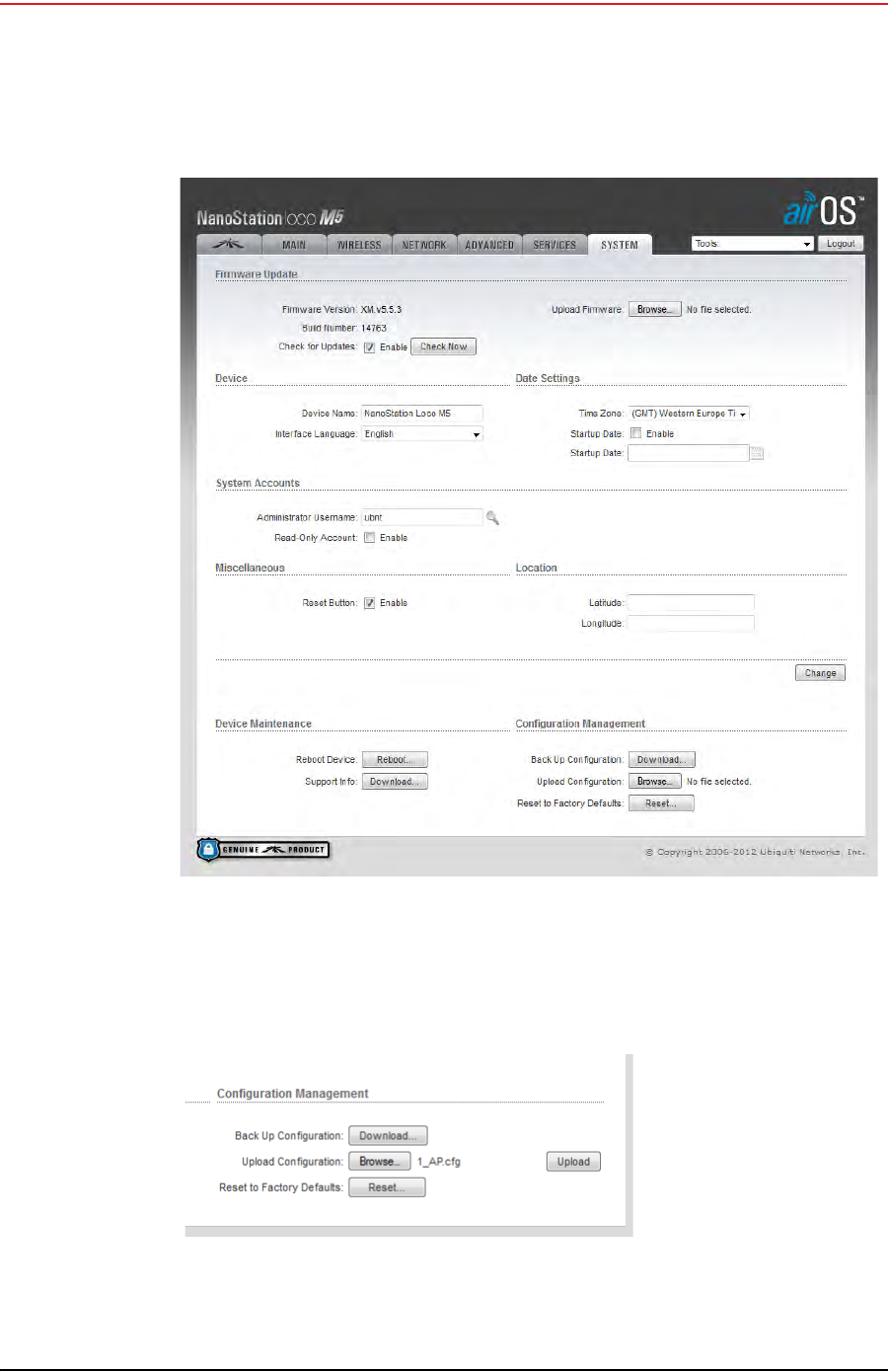Click Download in lower Configuration Management panel

point(388,1136)
